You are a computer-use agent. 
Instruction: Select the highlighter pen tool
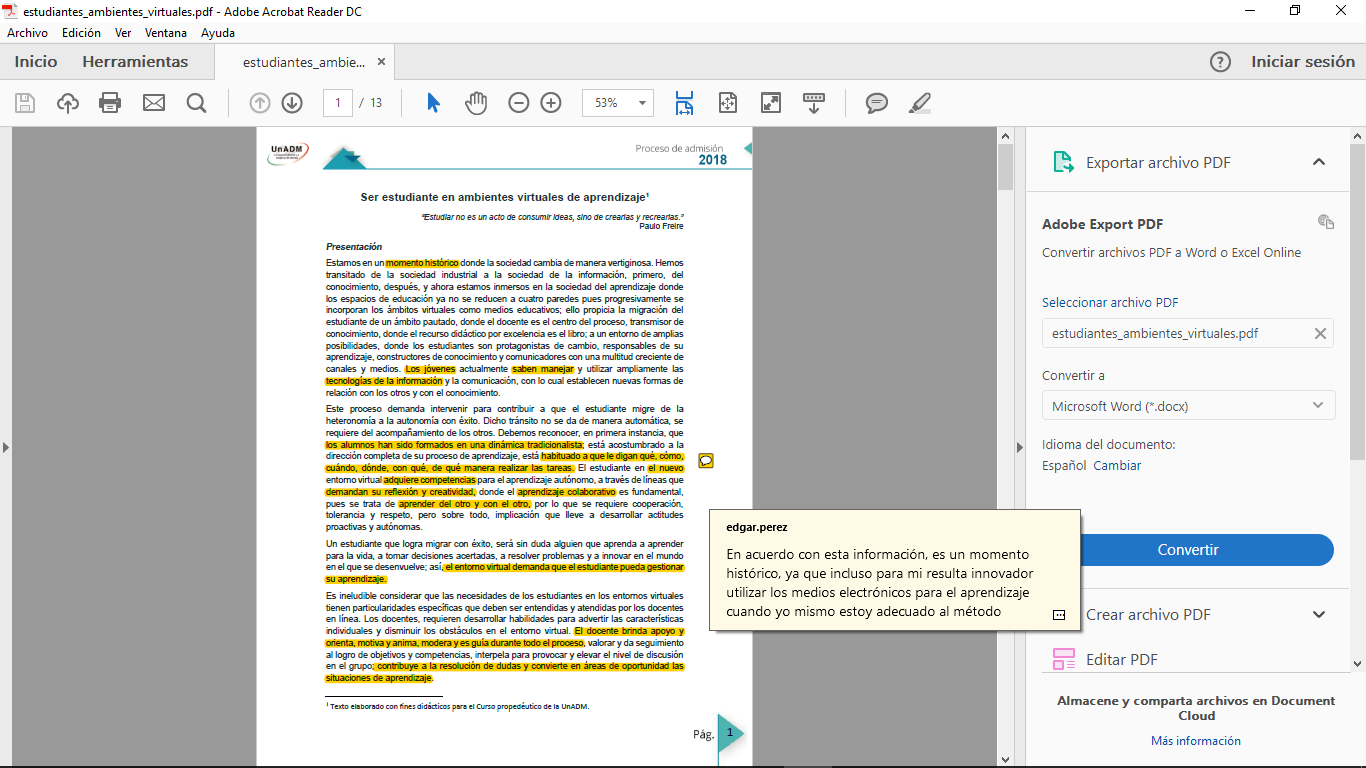click(x=919, y=103)
